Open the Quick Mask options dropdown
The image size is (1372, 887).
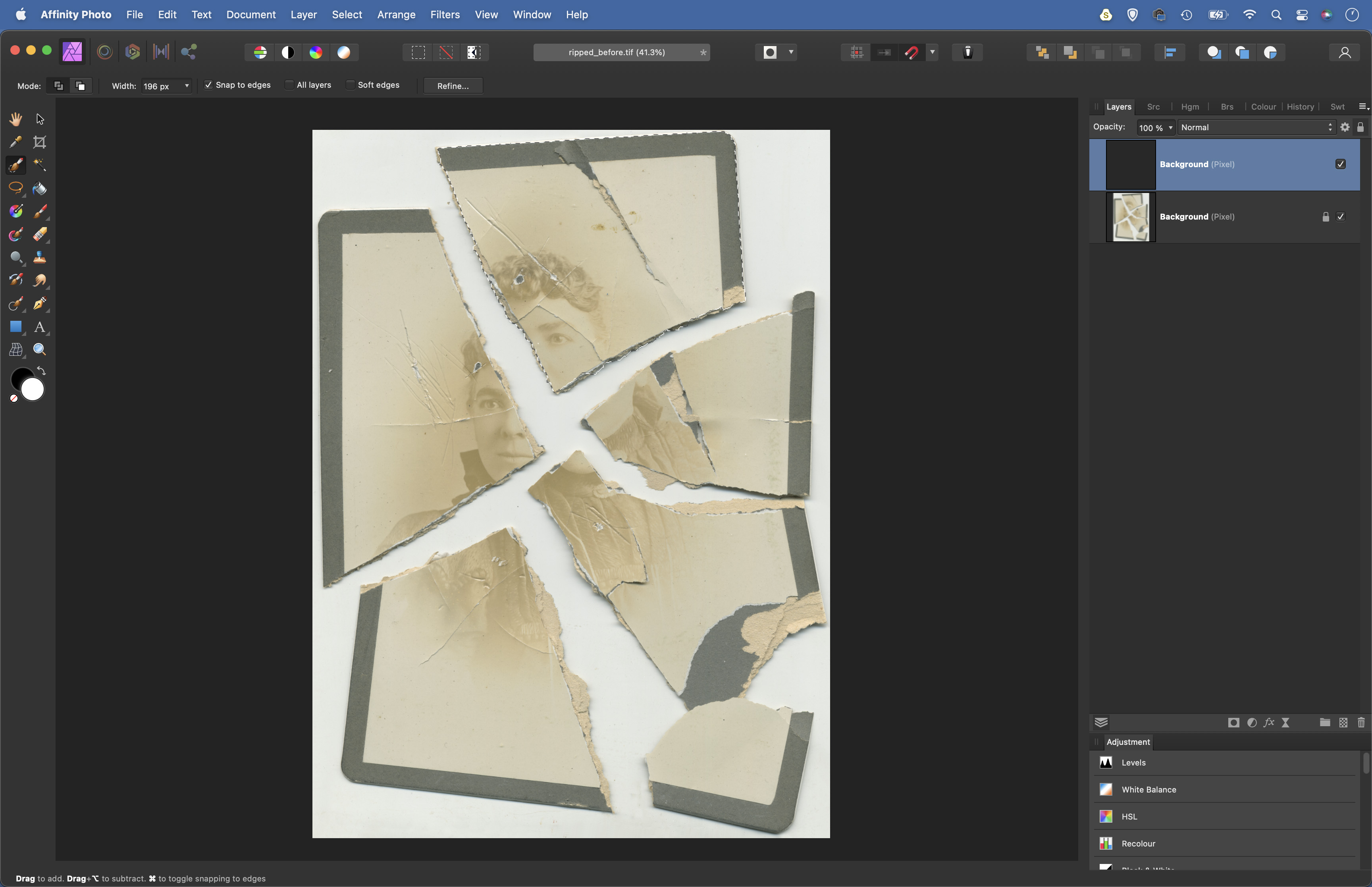791,52
